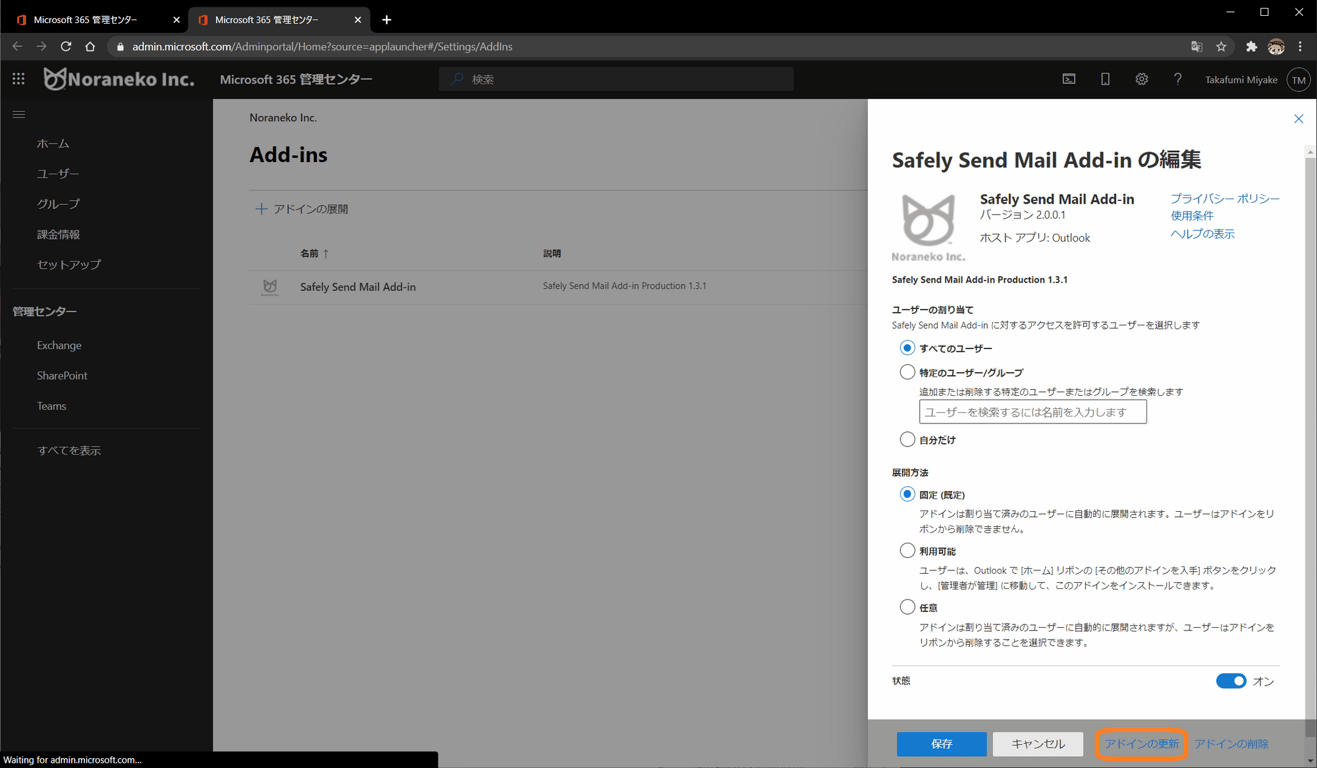Click the translate page icon in the address bar

point(1196,46)
